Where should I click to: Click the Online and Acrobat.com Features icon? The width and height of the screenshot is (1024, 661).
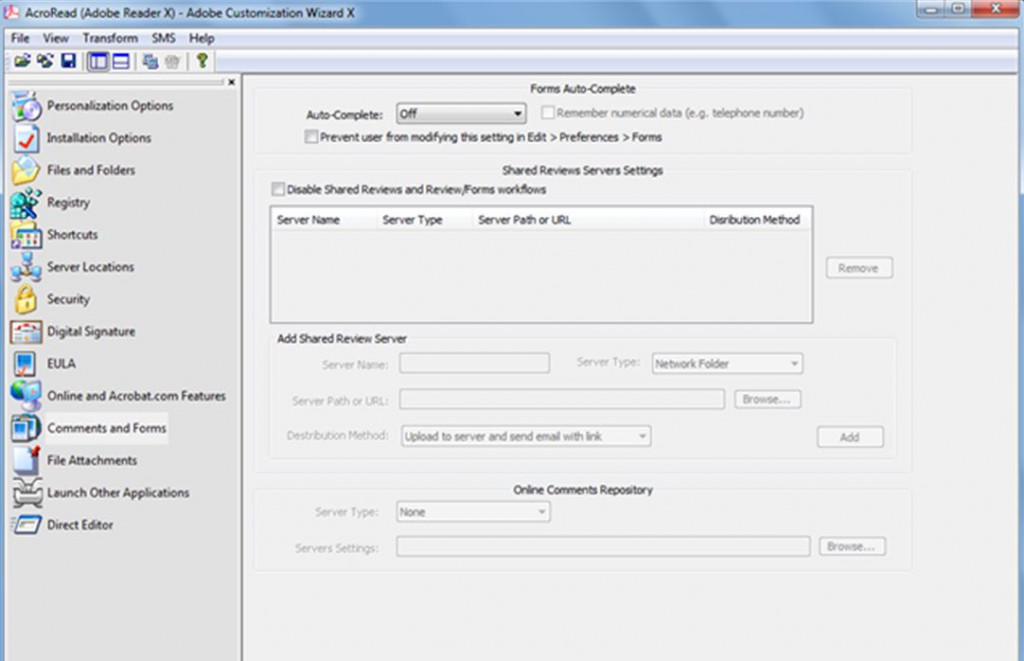point(26,396)
